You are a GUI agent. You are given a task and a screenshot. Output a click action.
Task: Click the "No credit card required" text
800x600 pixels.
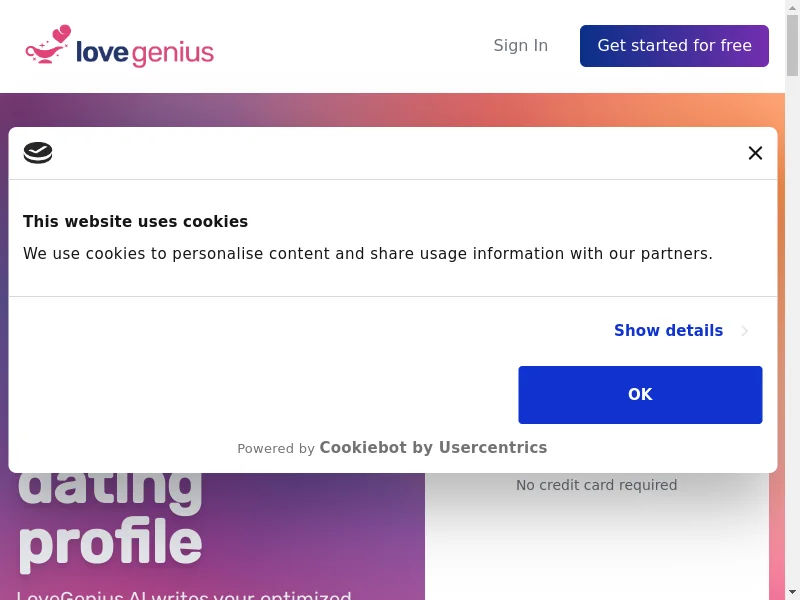(596, 485)
